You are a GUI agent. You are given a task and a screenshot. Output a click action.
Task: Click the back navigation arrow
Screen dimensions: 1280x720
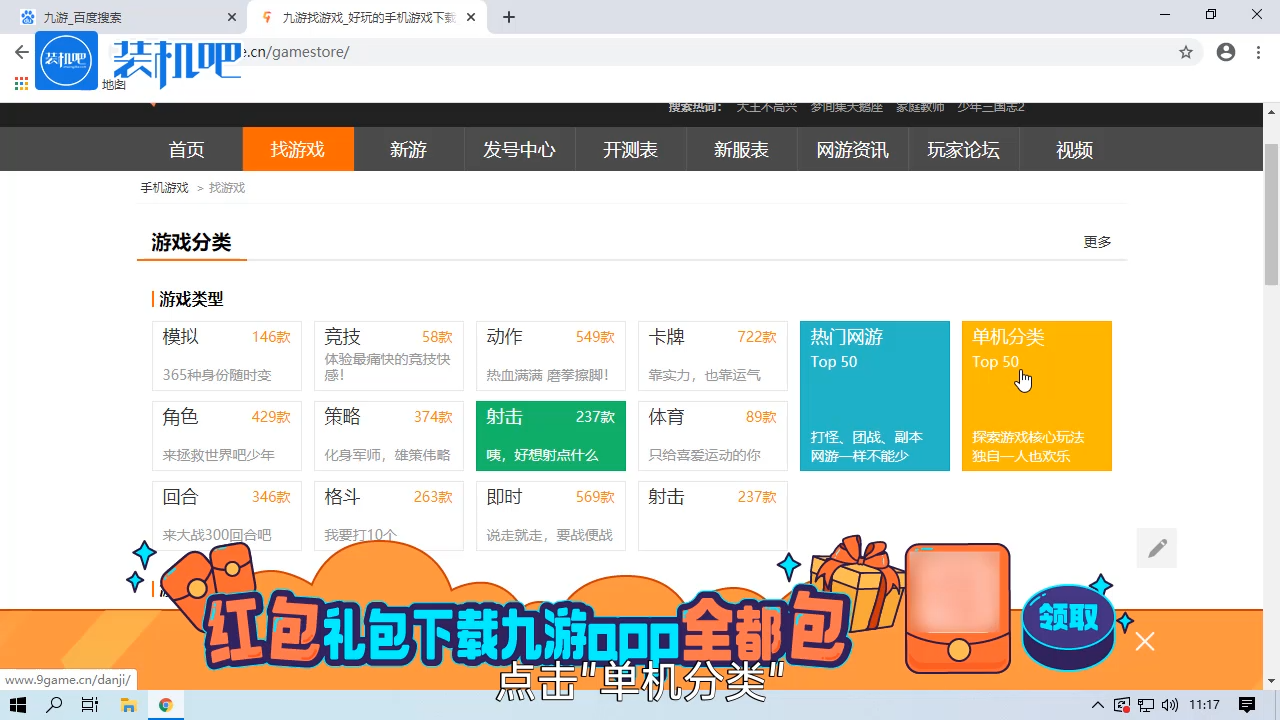tap(20, 52)
